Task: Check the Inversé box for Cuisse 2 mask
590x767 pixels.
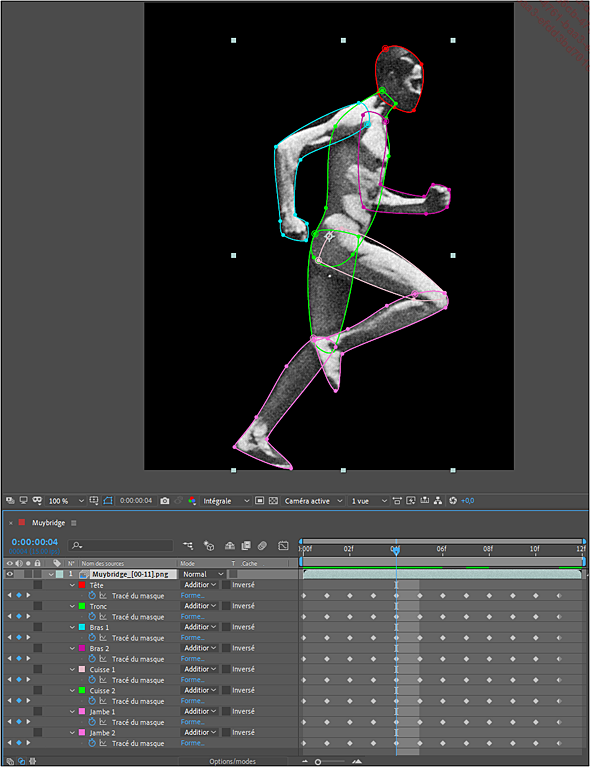Action: (x=226, y=690)
